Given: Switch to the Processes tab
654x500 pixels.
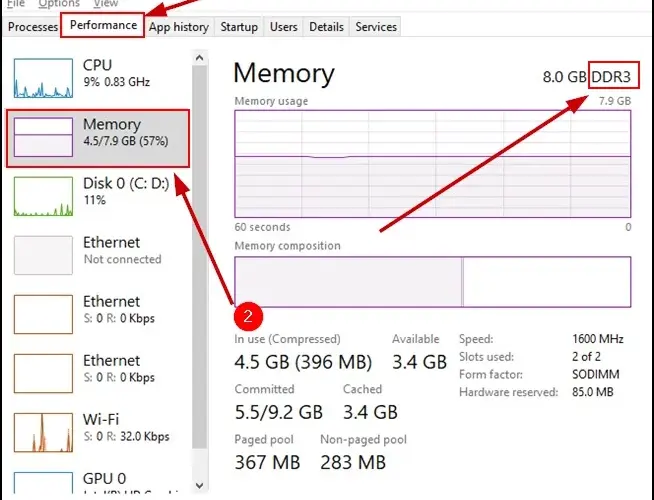Looking at the screenshot, I should click(33, 27).
